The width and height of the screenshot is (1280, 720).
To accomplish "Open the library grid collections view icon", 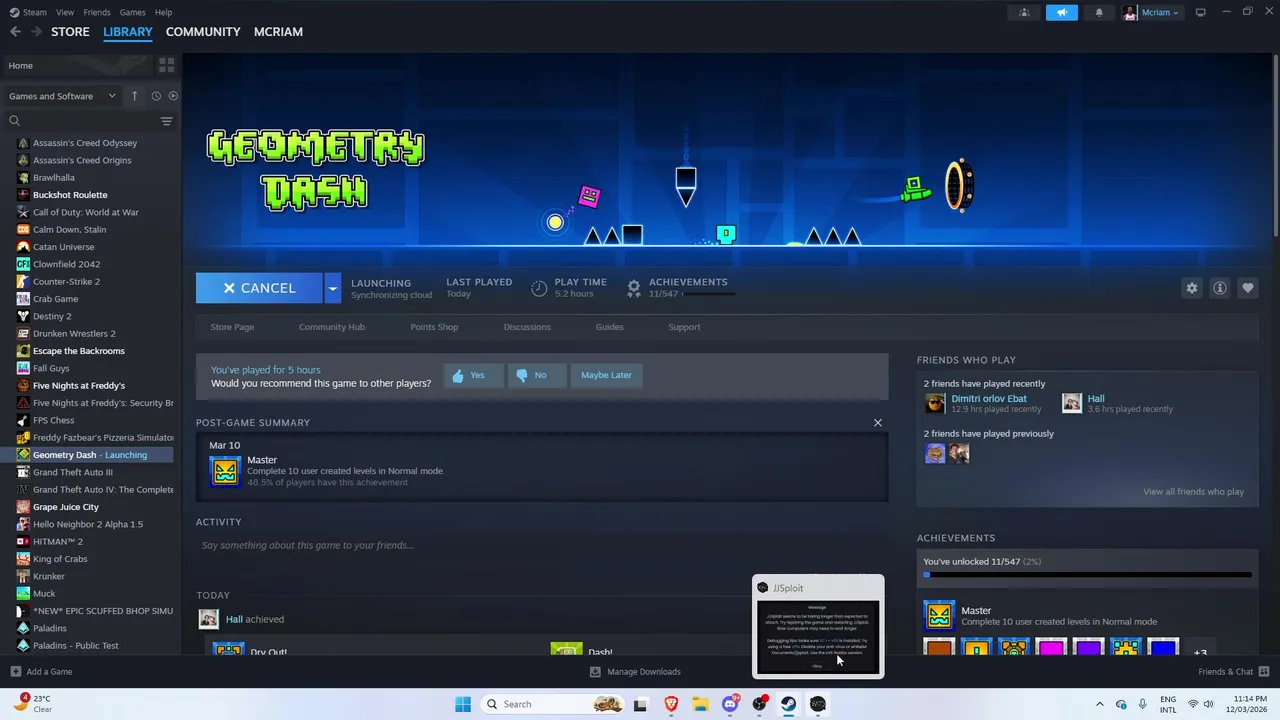I will (166, 65).
